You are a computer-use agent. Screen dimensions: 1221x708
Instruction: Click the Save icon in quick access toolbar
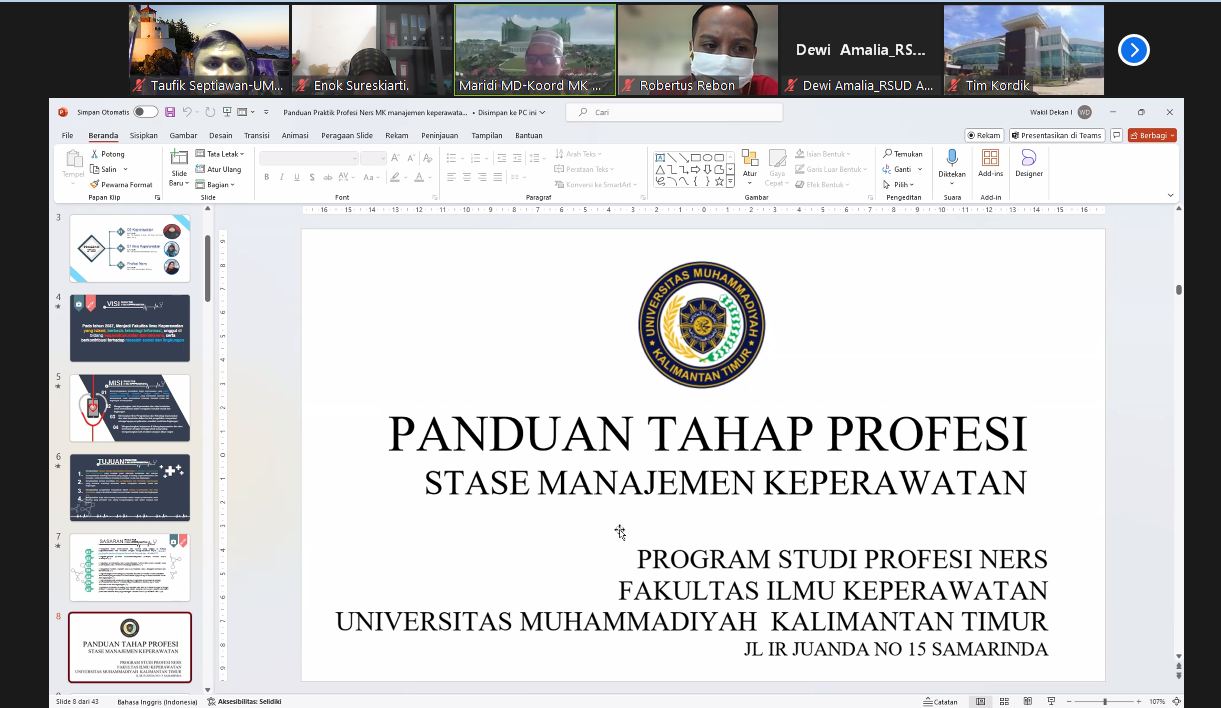tap(170, 112)
